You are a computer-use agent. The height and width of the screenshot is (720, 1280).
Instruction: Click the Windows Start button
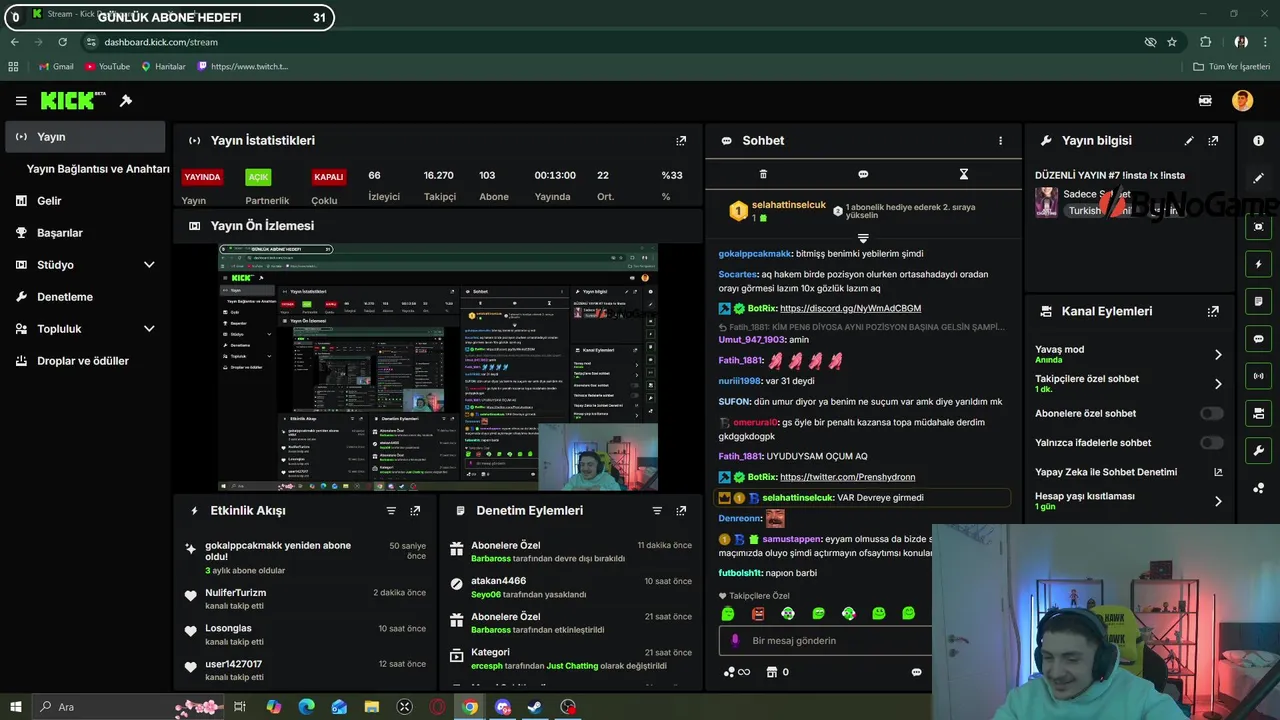pos(15,707)
